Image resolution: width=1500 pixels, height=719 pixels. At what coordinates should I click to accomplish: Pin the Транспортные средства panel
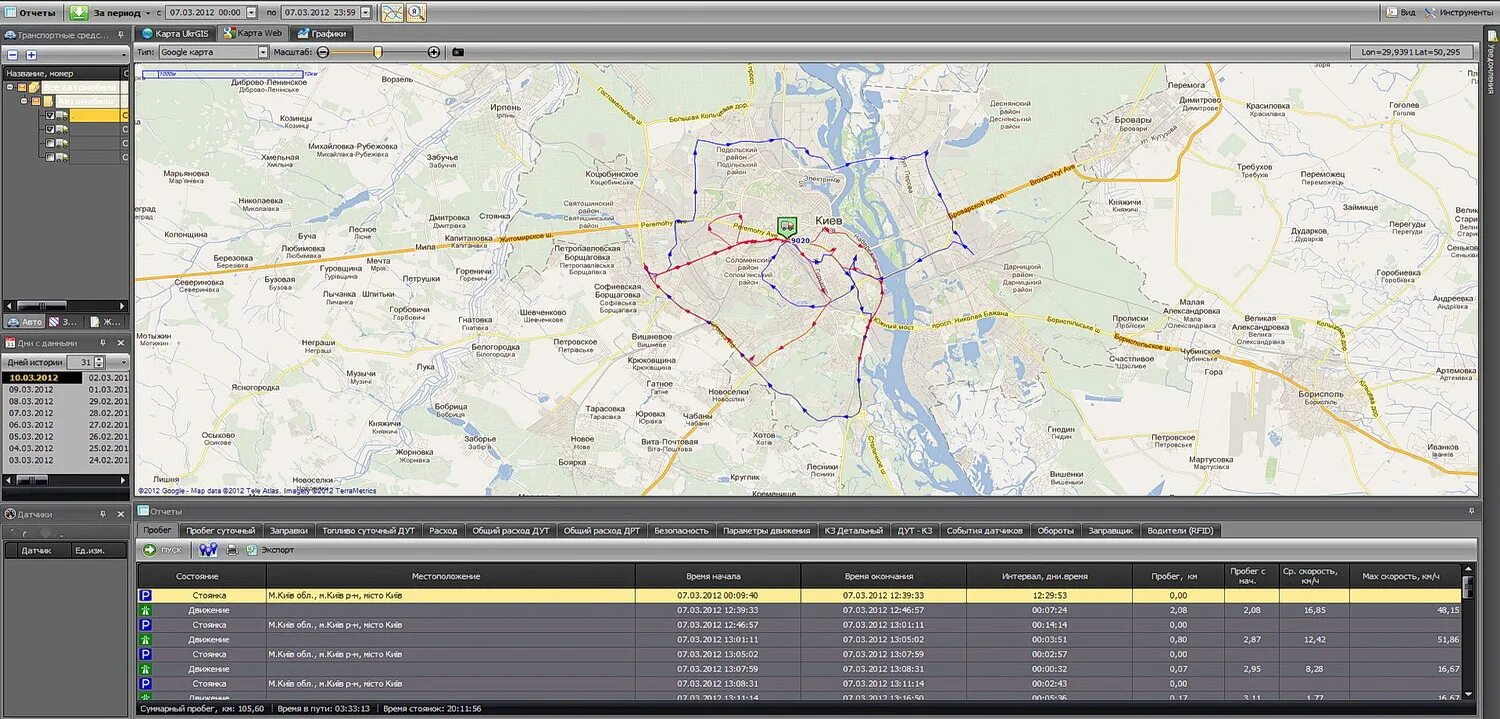(120, 35)
